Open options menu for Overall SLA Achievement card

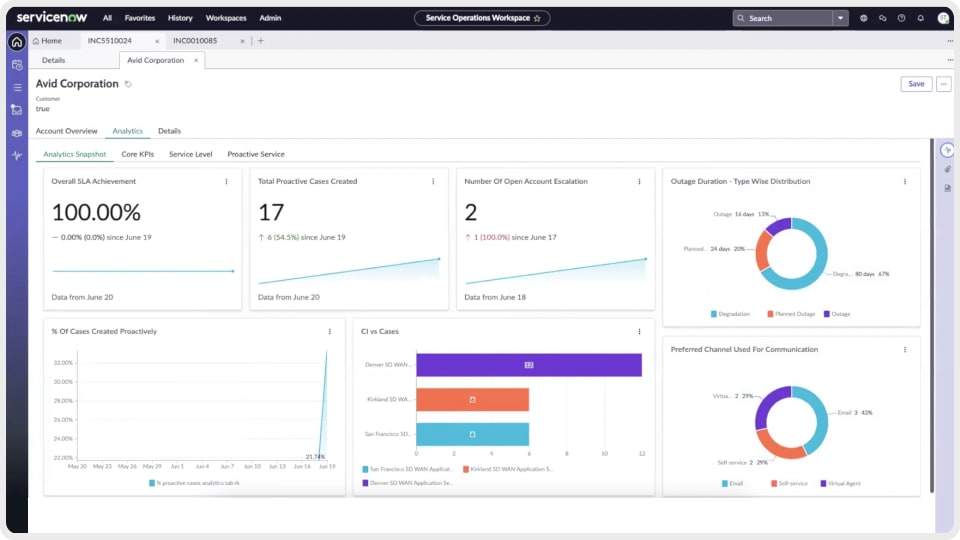click(x=227, y=182)
